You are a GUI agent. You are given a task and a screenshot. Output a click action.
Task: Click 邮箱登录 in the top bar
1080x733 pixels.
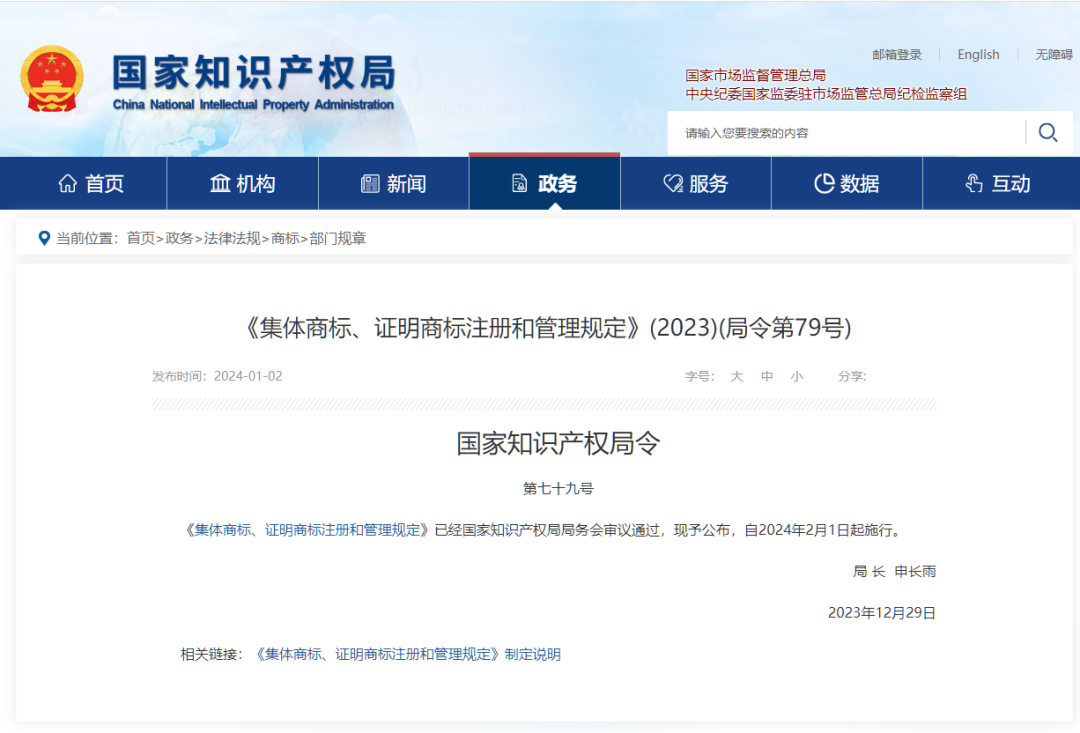point(897,54)
